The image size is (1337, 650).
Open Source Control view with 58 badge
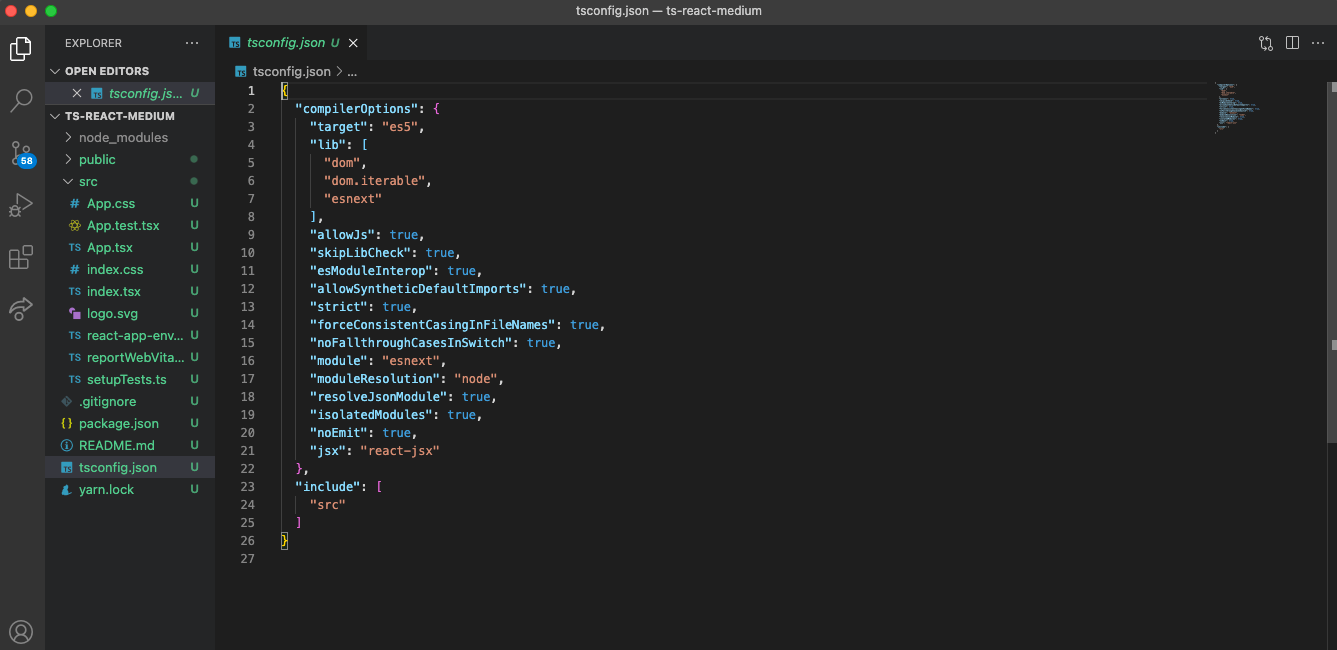tap(21, 153)
